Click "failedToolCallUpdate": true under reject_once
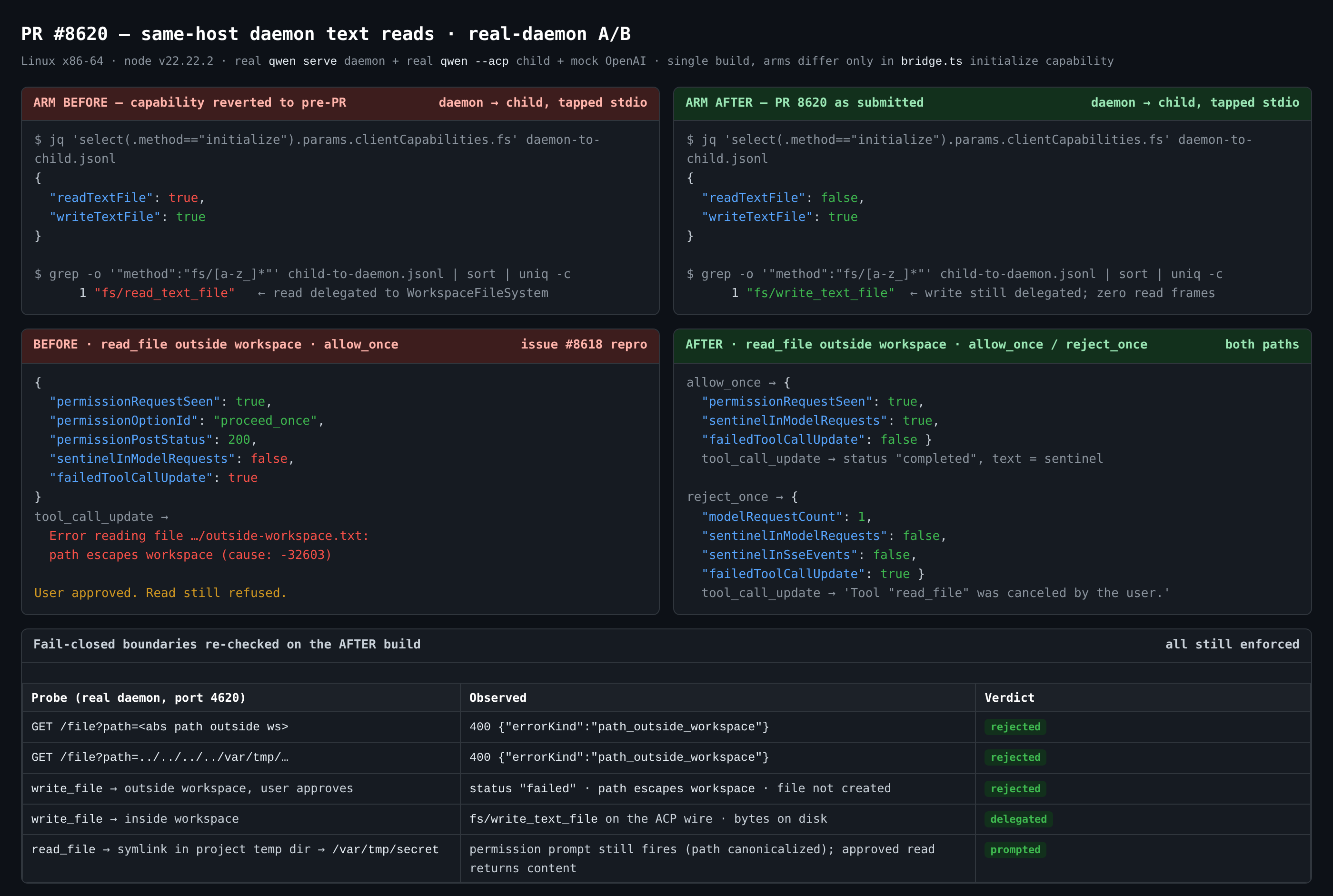Viewport: 1333px width, 896px height. pyautogui.click(x=813, y=574)
